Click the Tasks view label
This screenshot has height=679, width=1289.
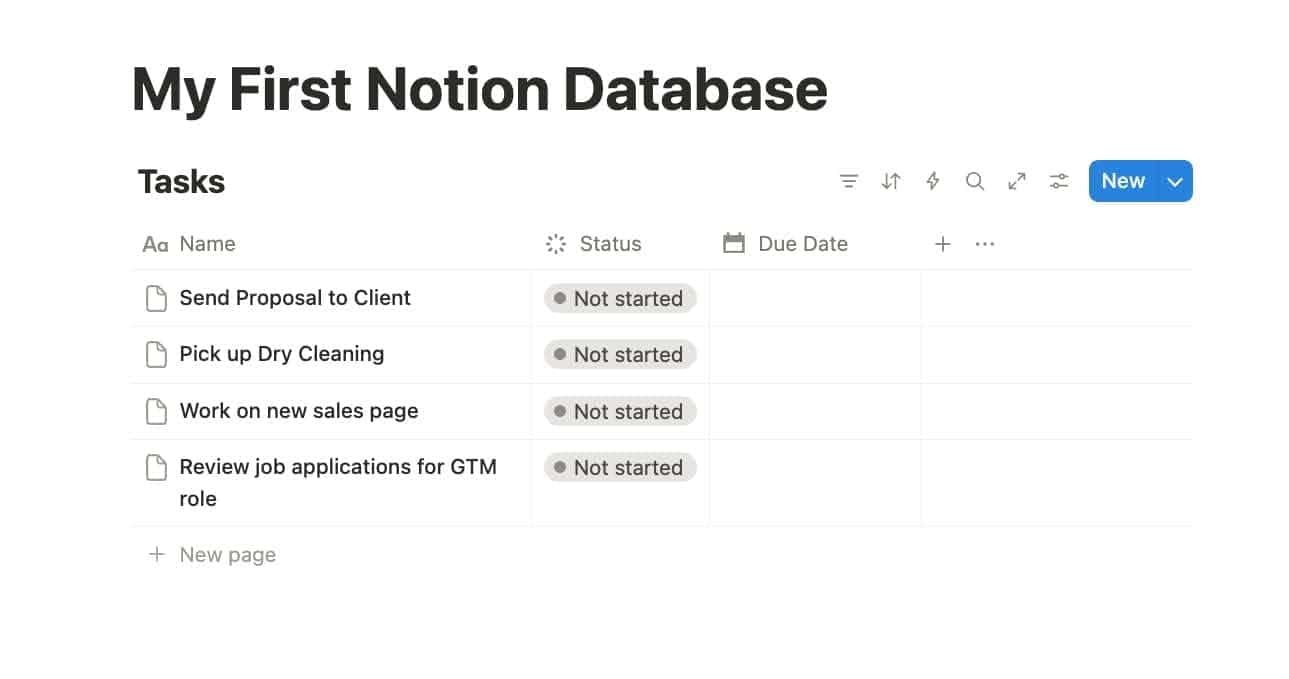pos(180,181)
